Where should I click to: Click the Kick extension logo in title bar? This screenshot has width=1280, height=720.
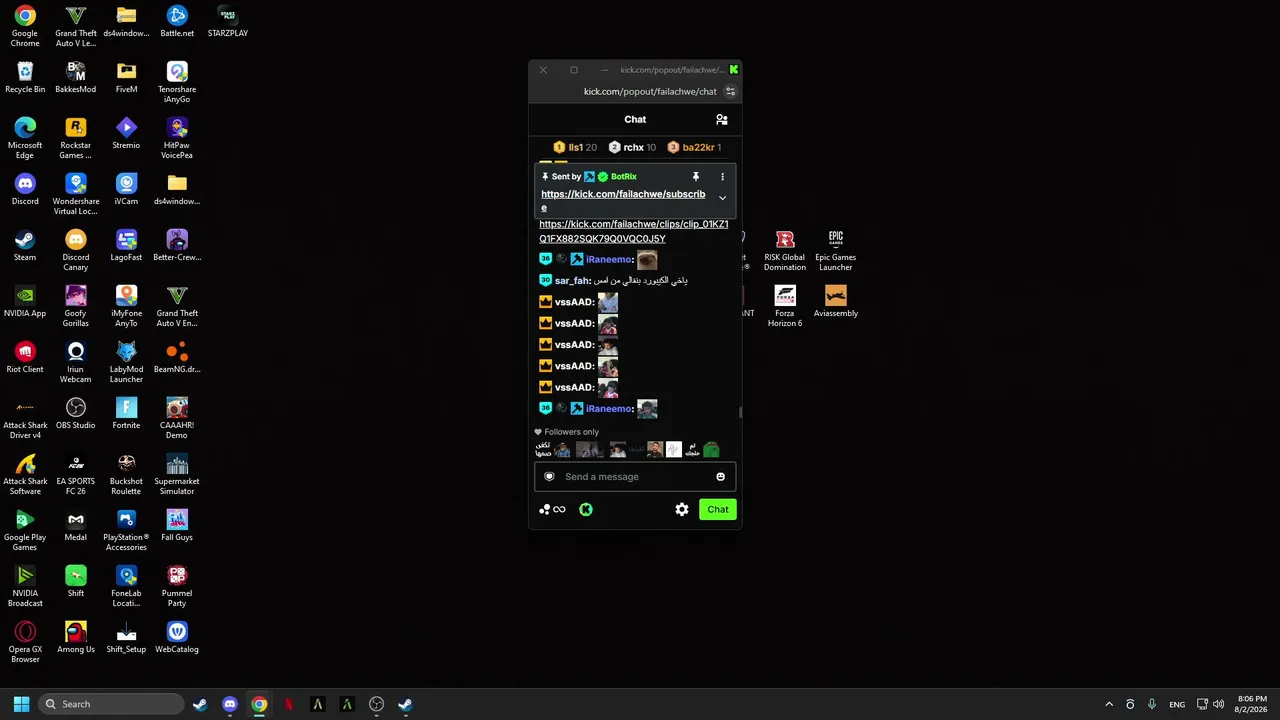coord(734,70)
